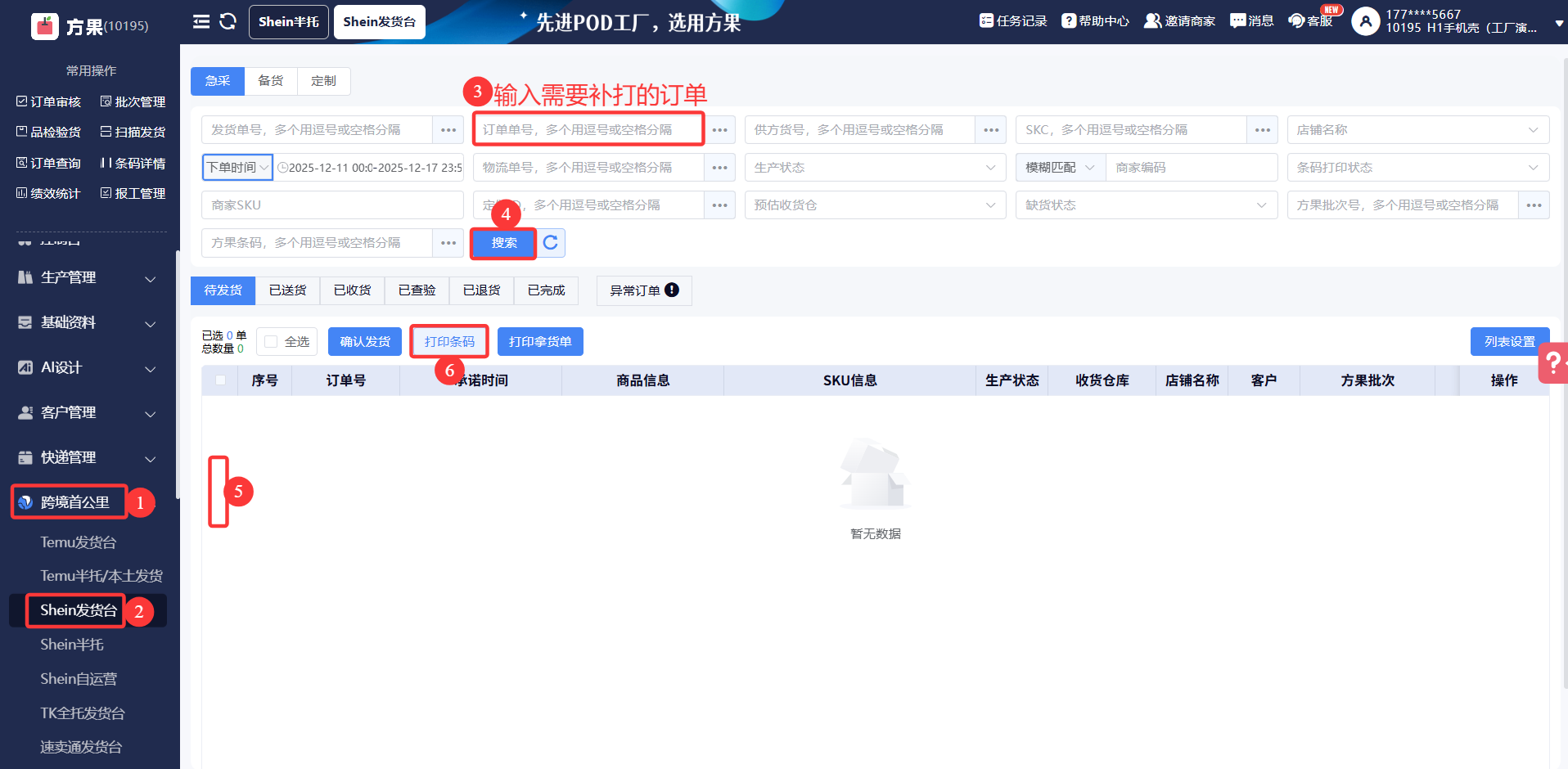Click the reset filters icon beside 搜索
Image resolution: width=1568 pixels, height=769 pixels.
point(551,243)
